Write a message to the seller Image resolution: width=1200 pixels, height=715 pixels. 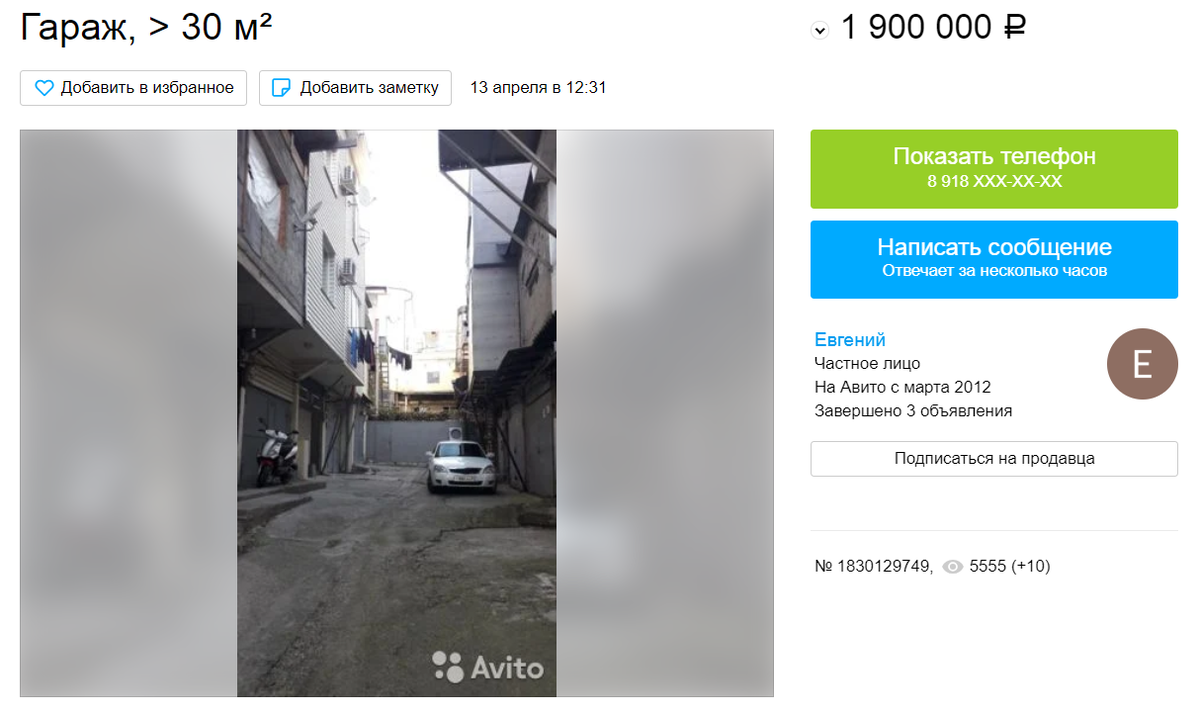[x=994, y=258]
